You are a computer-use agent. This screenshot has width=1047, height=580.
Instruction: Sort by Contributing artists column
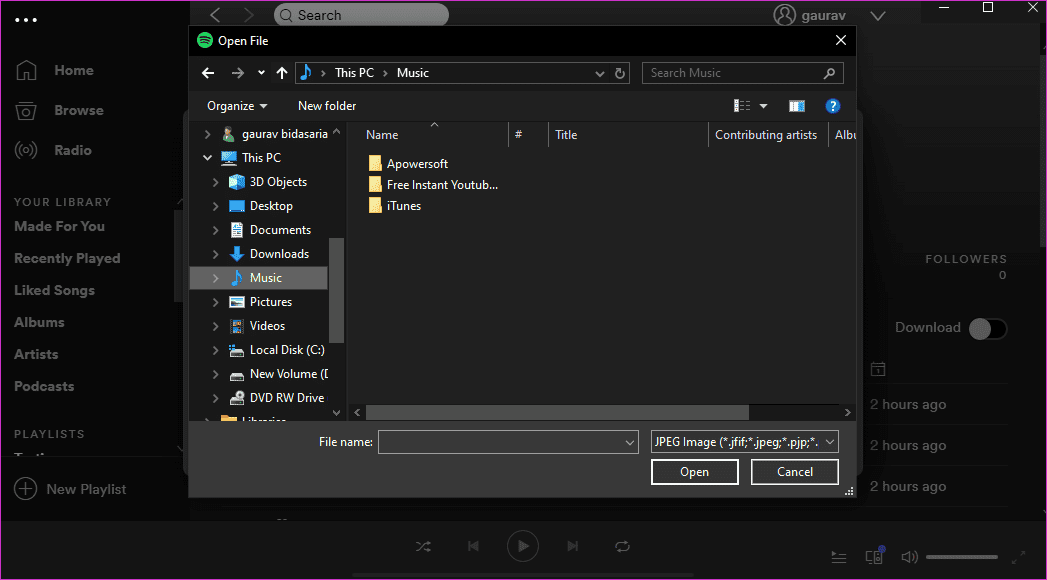tap(766, 135)
